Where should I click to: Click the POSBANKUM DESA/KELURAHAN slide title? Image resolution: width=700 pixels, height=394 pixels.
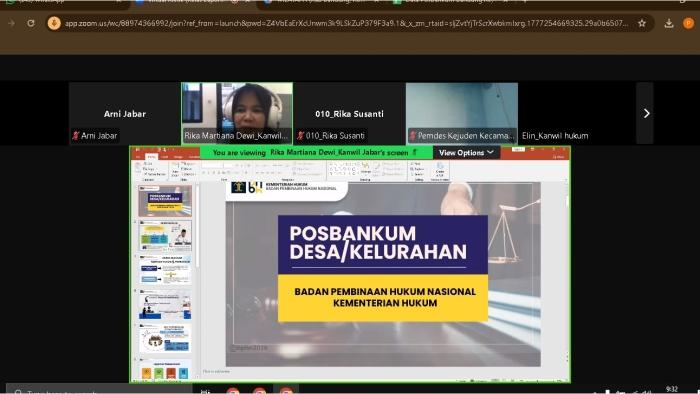pyautogui.click(x=378, y=243)
